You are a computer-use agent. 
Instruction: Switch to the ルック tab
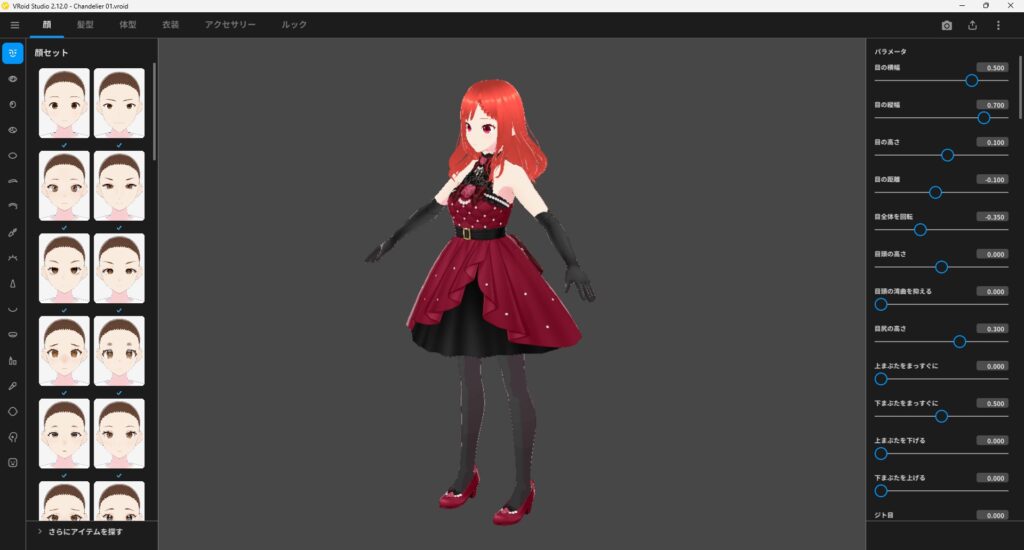(x=294, y=25)
